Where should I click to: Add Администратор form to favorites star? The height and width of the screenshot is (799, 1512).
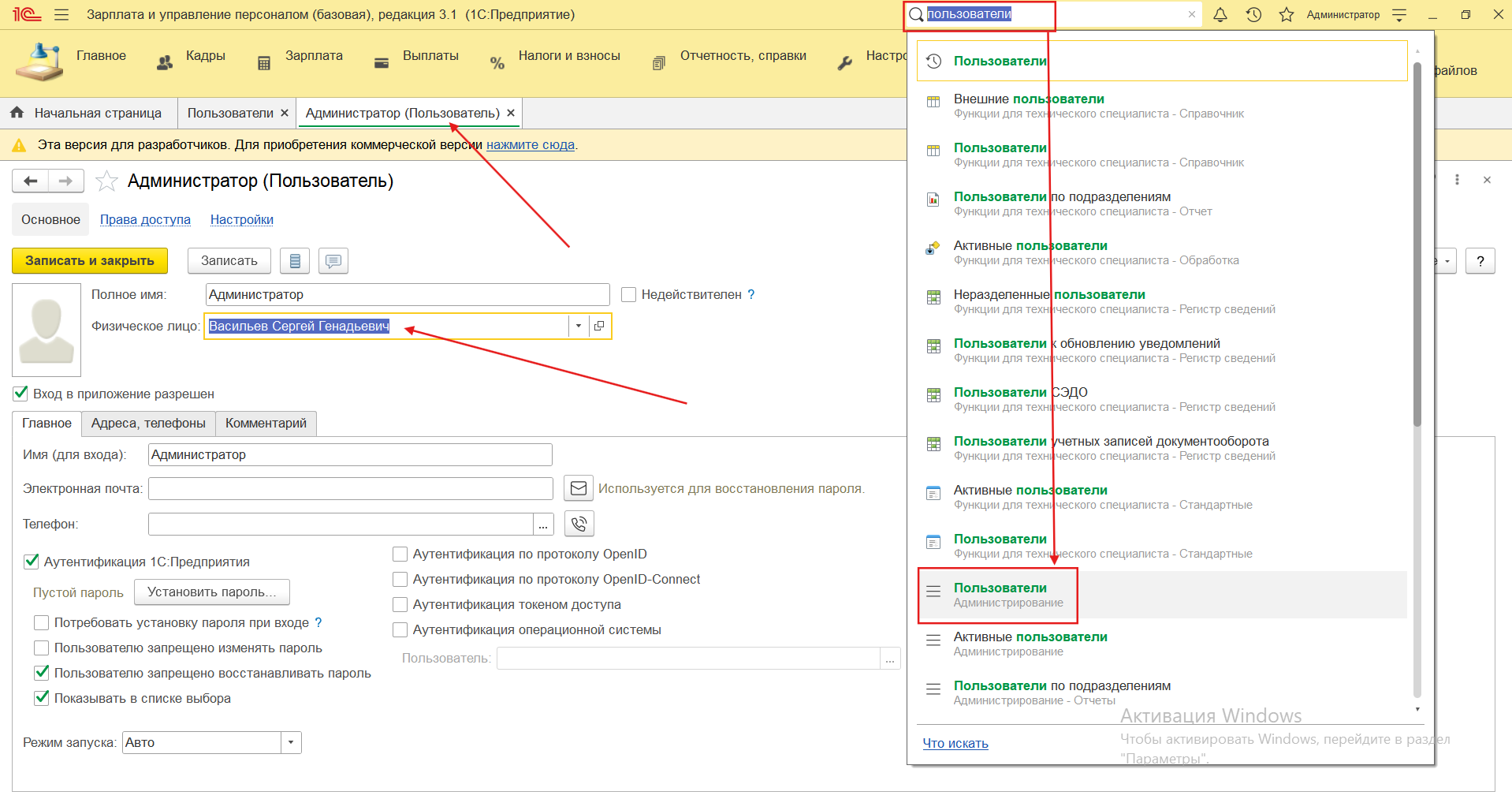(106, 181)
